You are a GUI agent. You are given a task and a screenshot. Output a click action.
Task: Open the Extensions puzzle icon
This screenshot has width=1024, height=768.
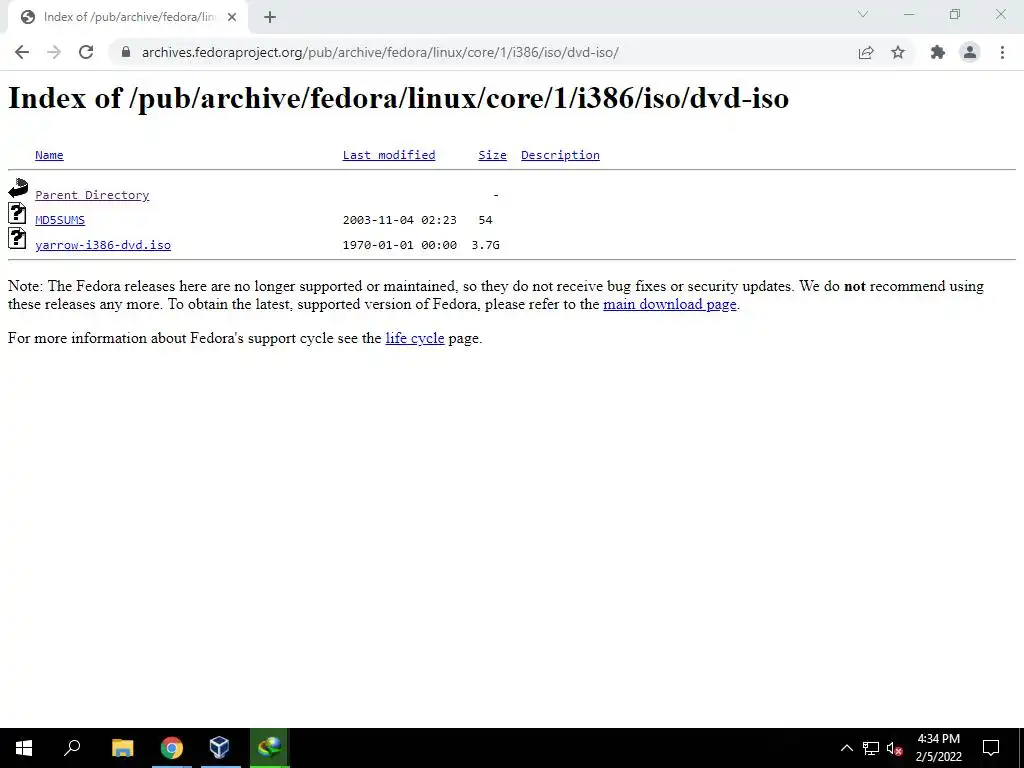tap(938, 52)
